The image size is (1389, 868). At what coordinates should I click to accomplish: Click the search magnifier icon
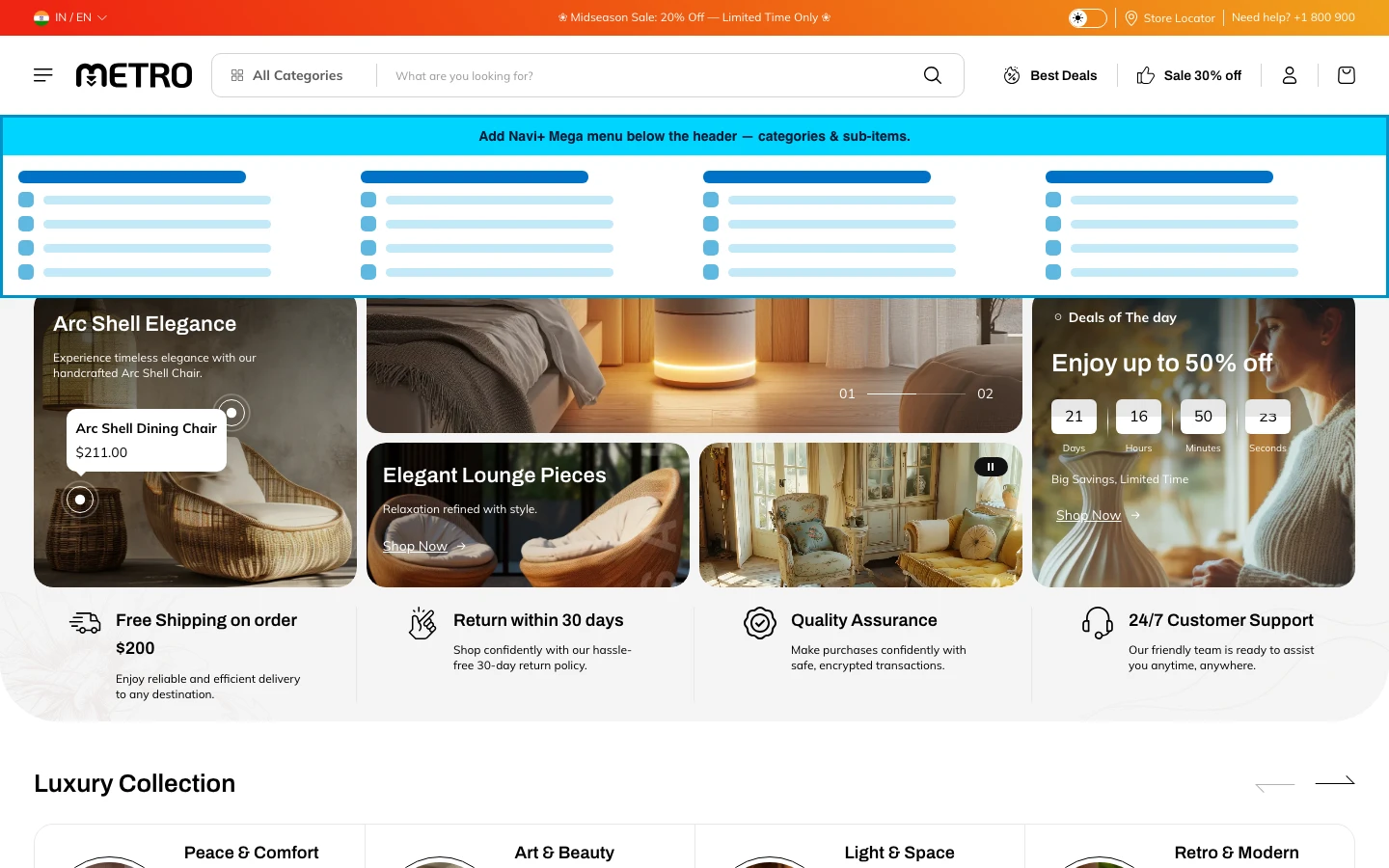pos(933,75)
